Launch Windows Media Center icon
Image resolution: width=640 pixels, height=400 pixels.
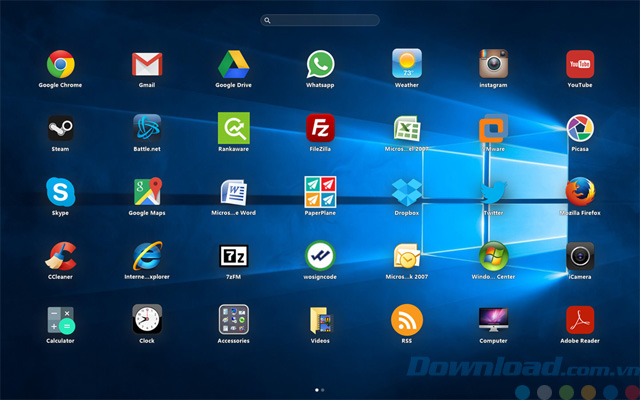(x=493, y=256)
